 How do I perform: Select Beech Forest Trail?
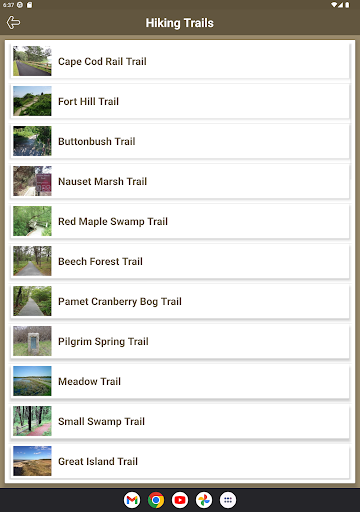[x=180, y=261]
